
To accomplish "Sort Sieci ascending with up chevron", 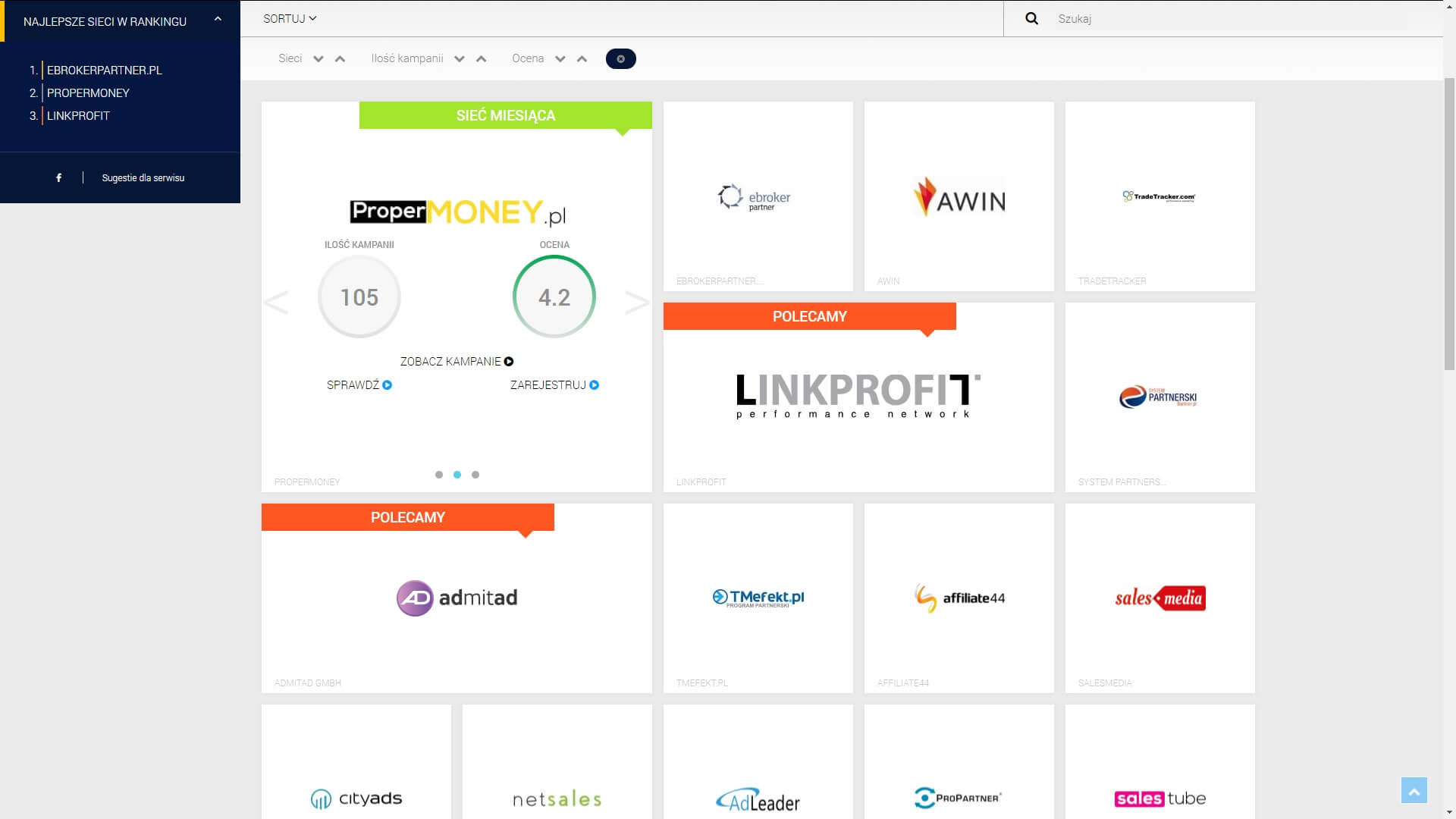I will (x=340, y=59).
